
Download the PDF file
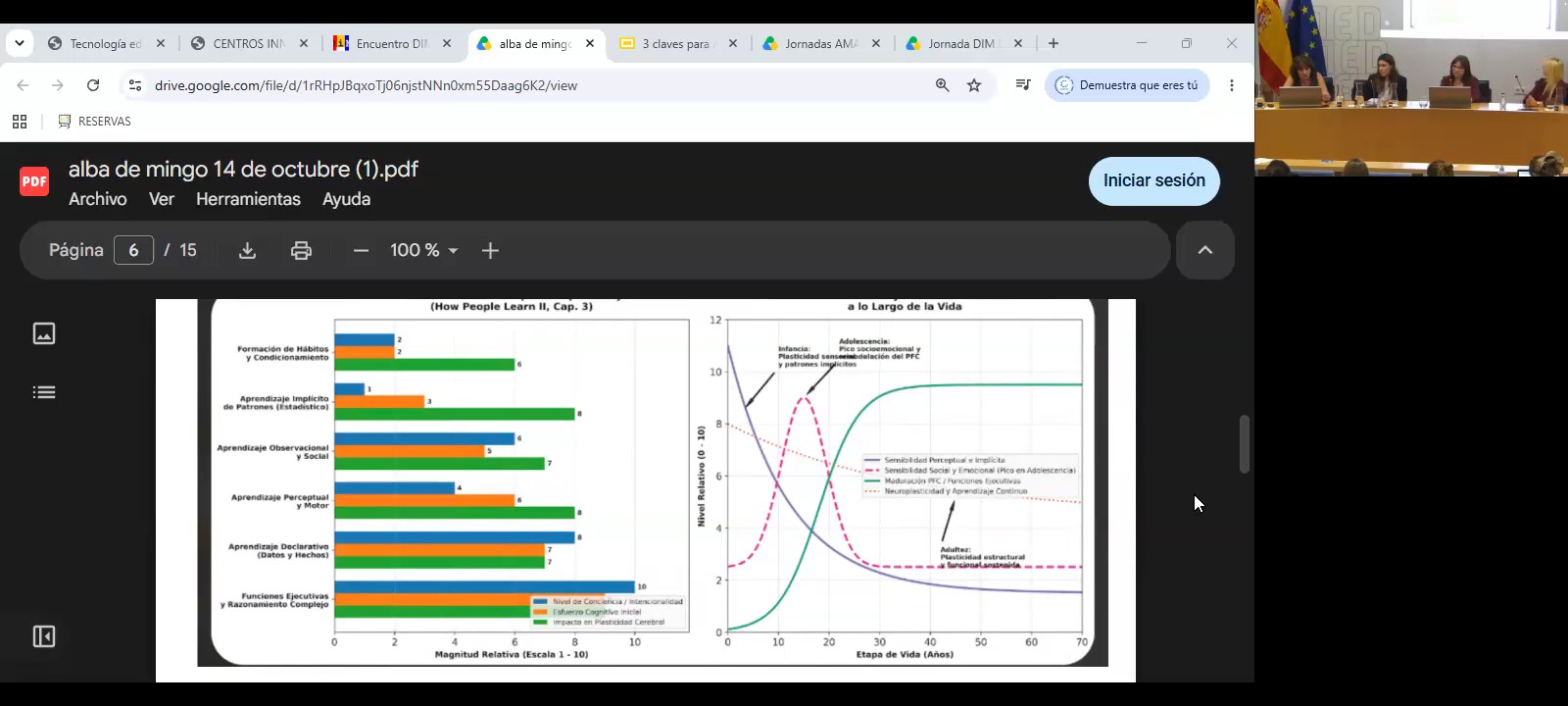[247, 251]
